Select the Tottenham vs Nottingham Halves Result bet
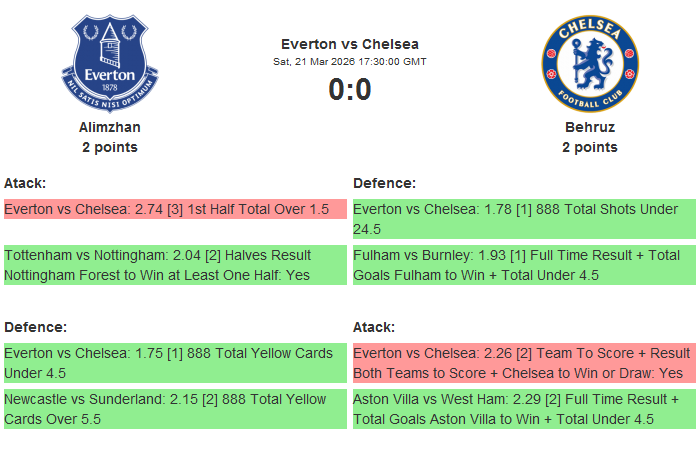Screen dimensions: 700x460 175,265
